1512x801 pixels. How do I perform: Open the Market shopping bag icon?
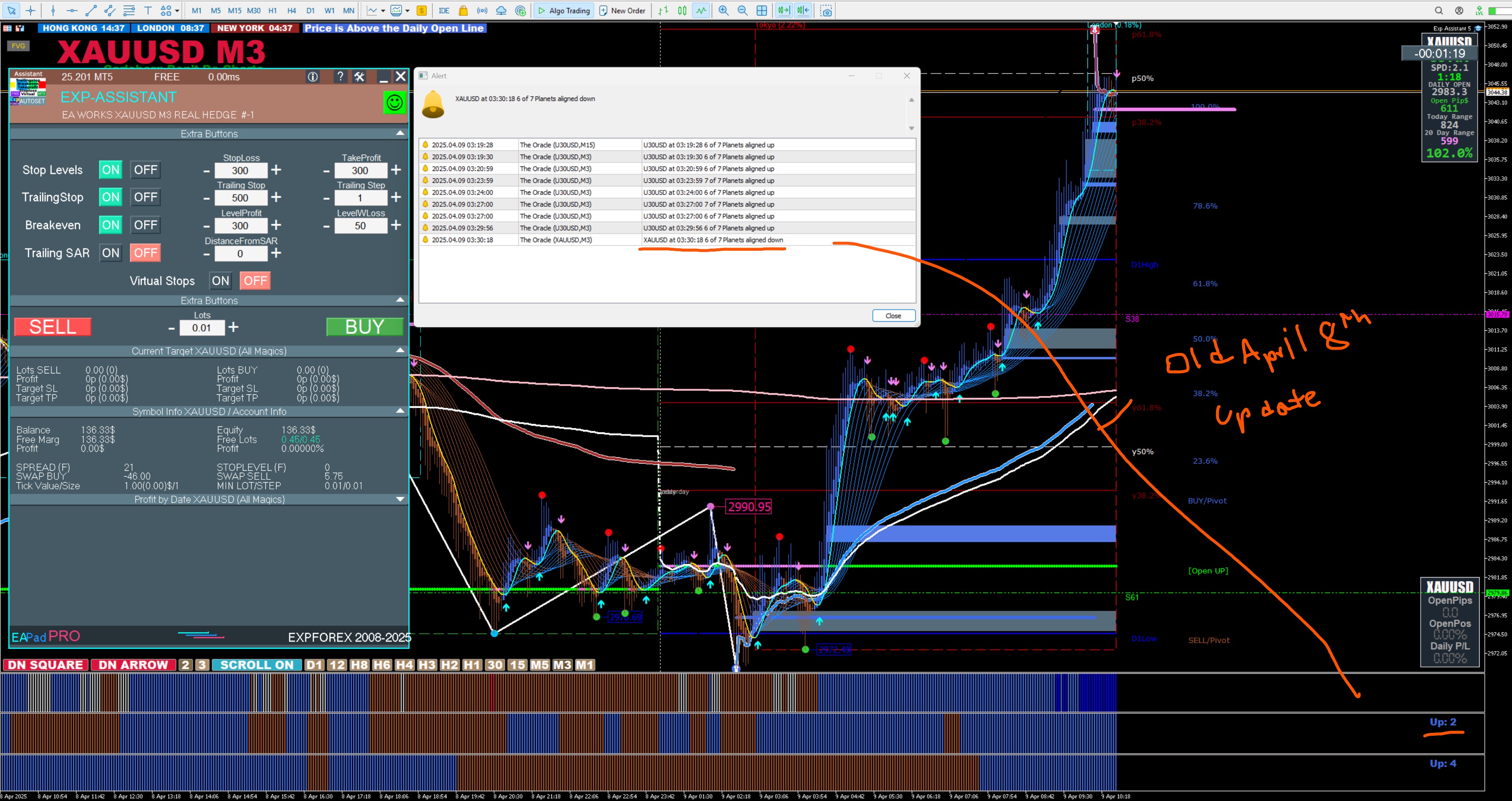463,11
